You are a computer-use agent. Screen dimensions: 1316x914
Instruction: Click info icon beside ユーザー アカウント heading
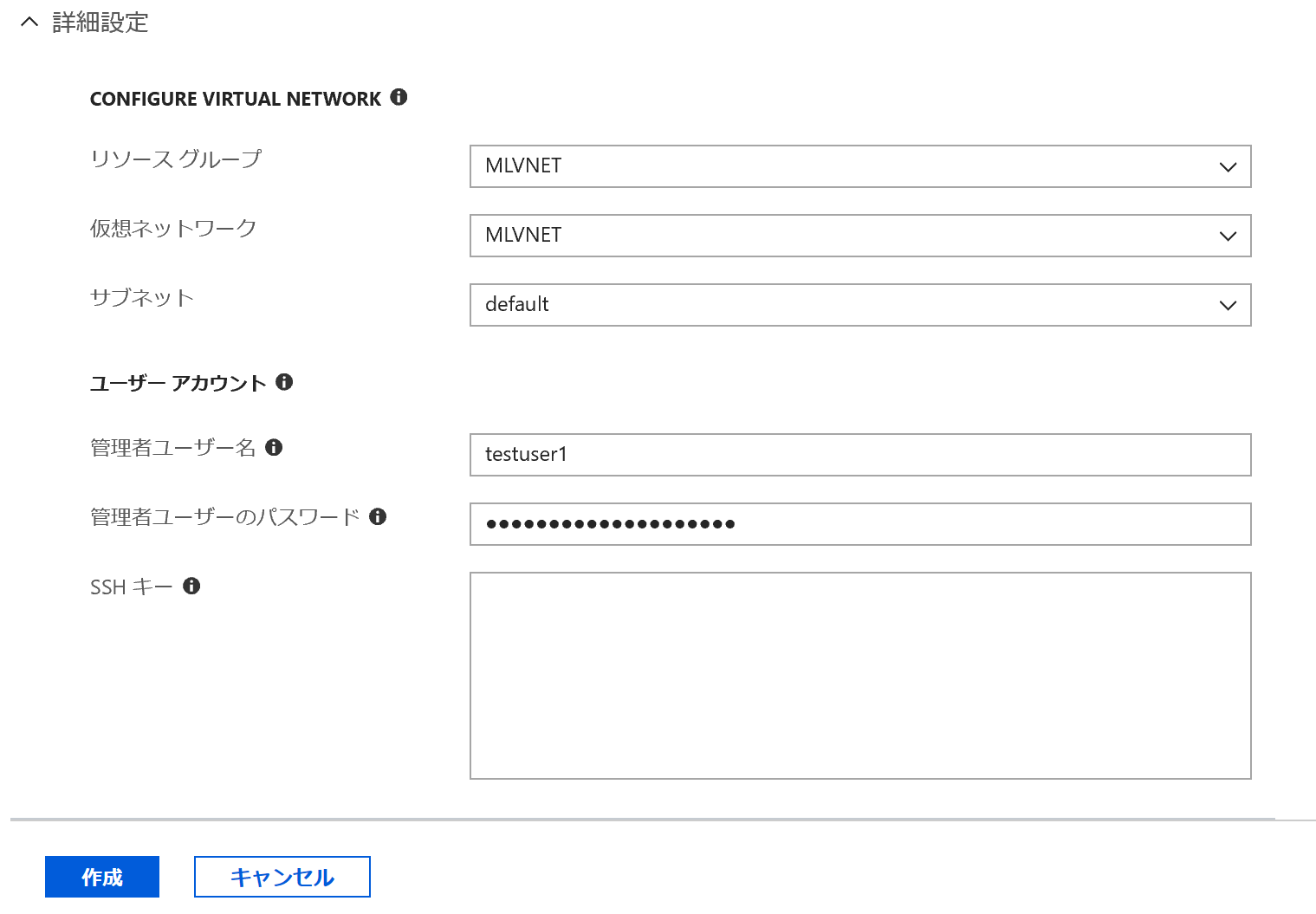(x=284, y=381)
